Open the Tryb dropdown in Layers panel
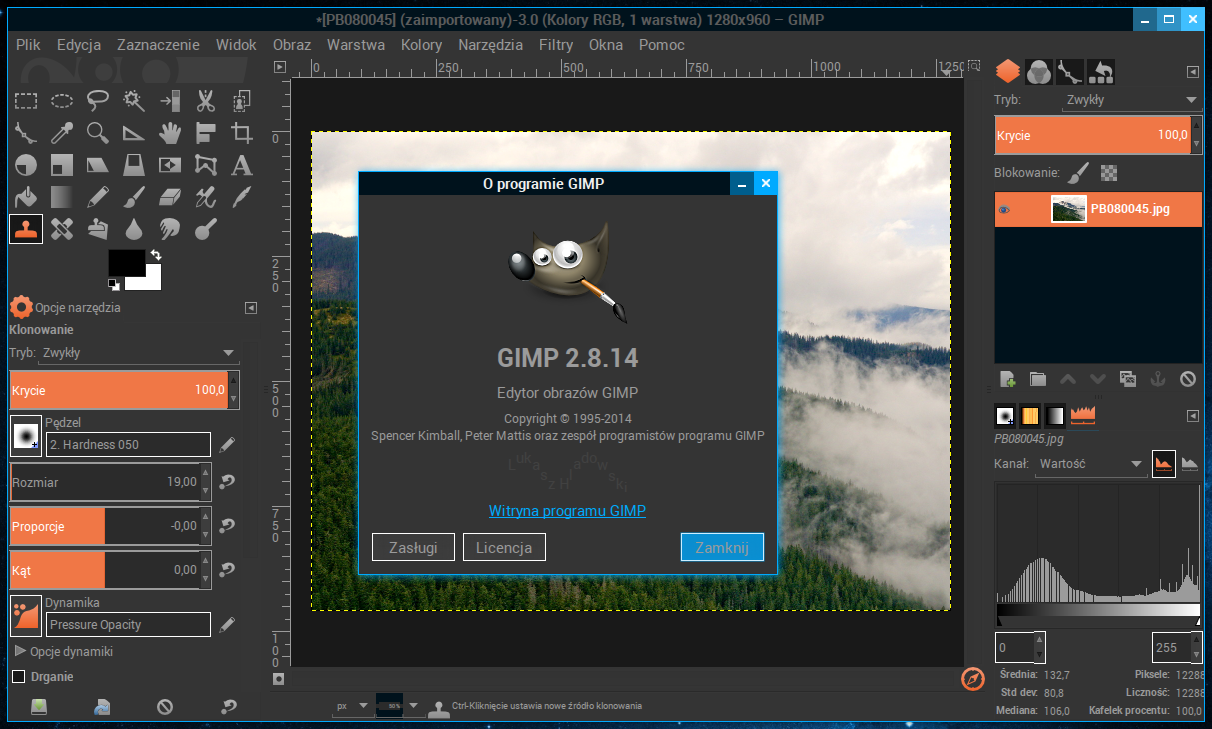 click(x=1131, y=100)
